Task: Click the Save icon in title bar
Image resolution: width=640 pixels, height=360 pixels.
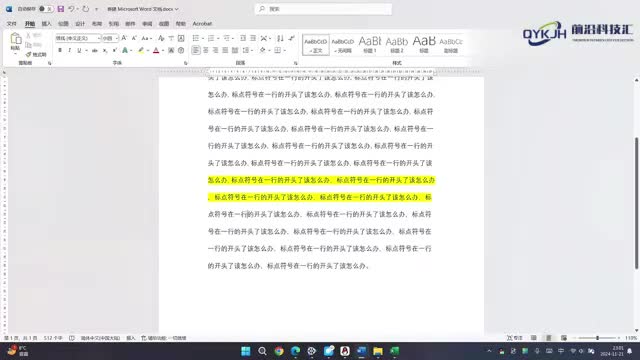Action: coord(60,9)
